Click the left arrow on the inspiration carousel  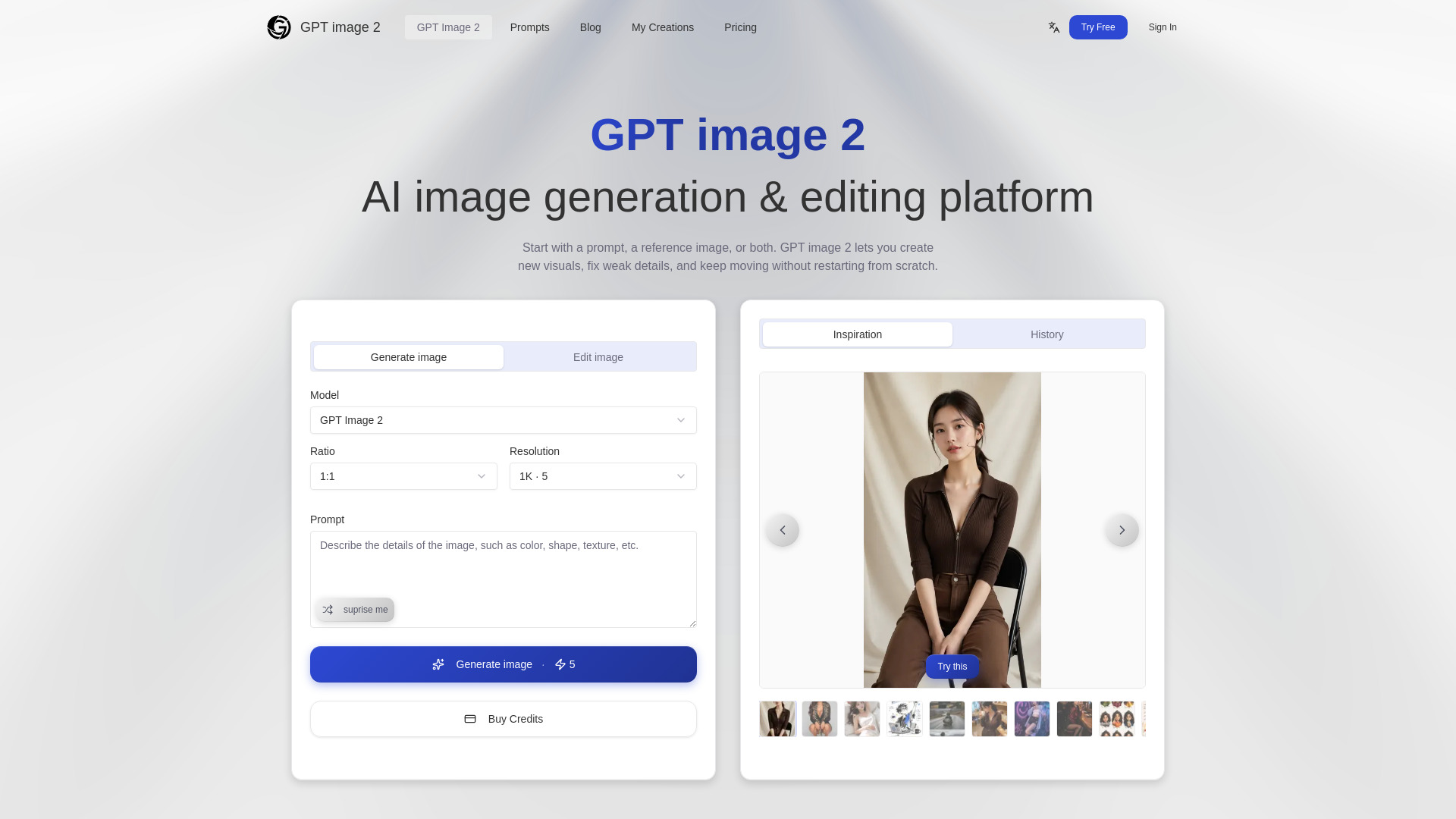pyautogui.click(x=782, y=529)
